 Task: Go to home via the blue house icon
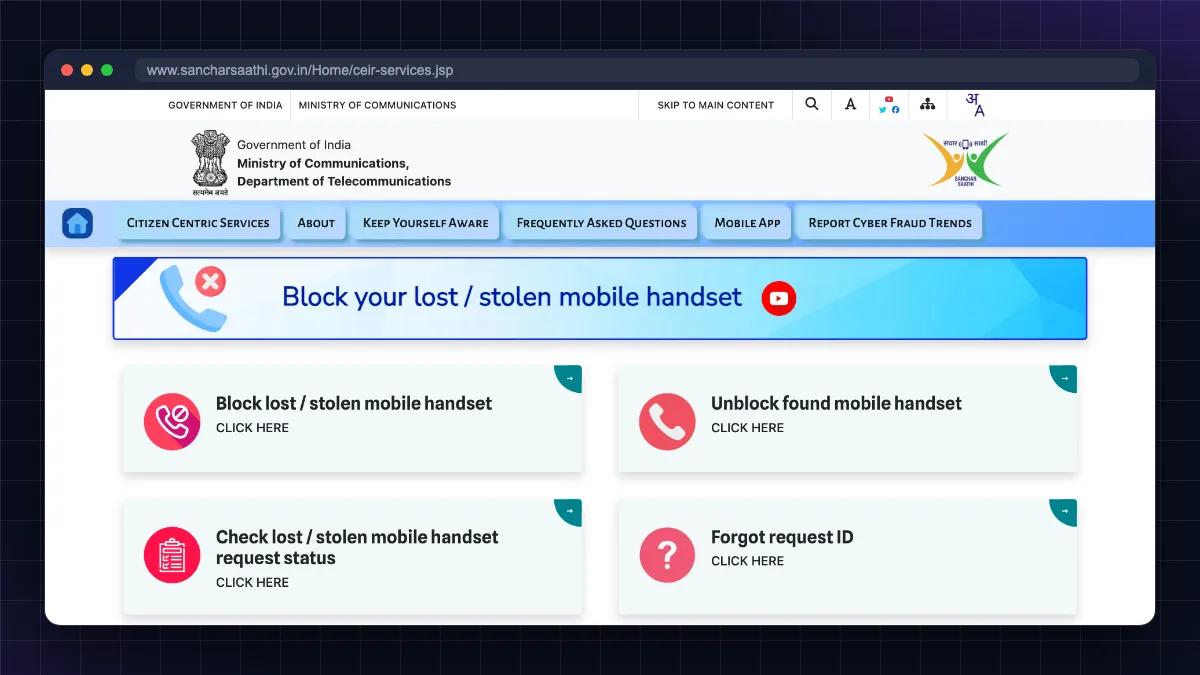[x=77, y=223]
